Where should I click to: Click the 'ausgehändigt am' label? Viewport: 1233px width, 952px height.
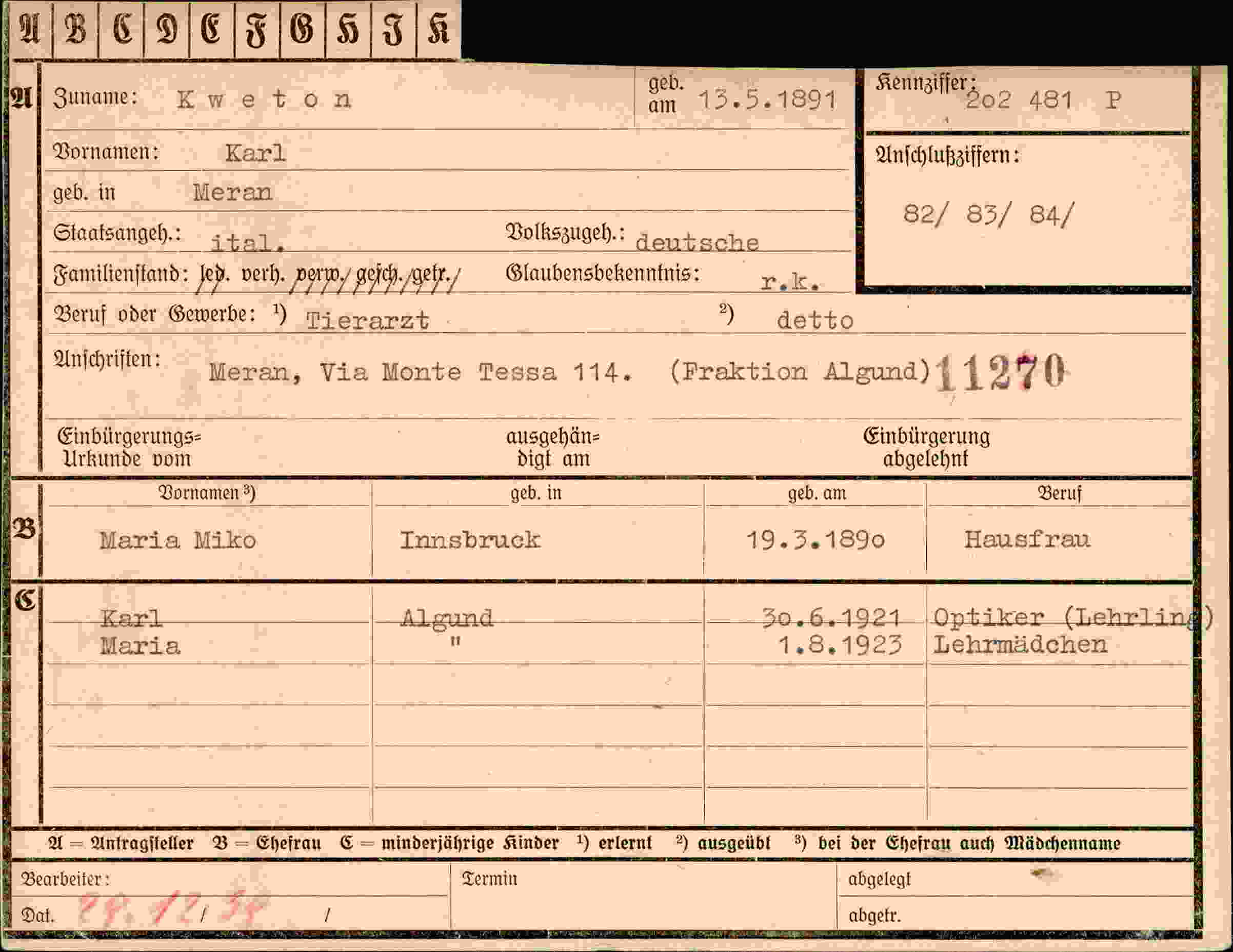click(553, 448)
